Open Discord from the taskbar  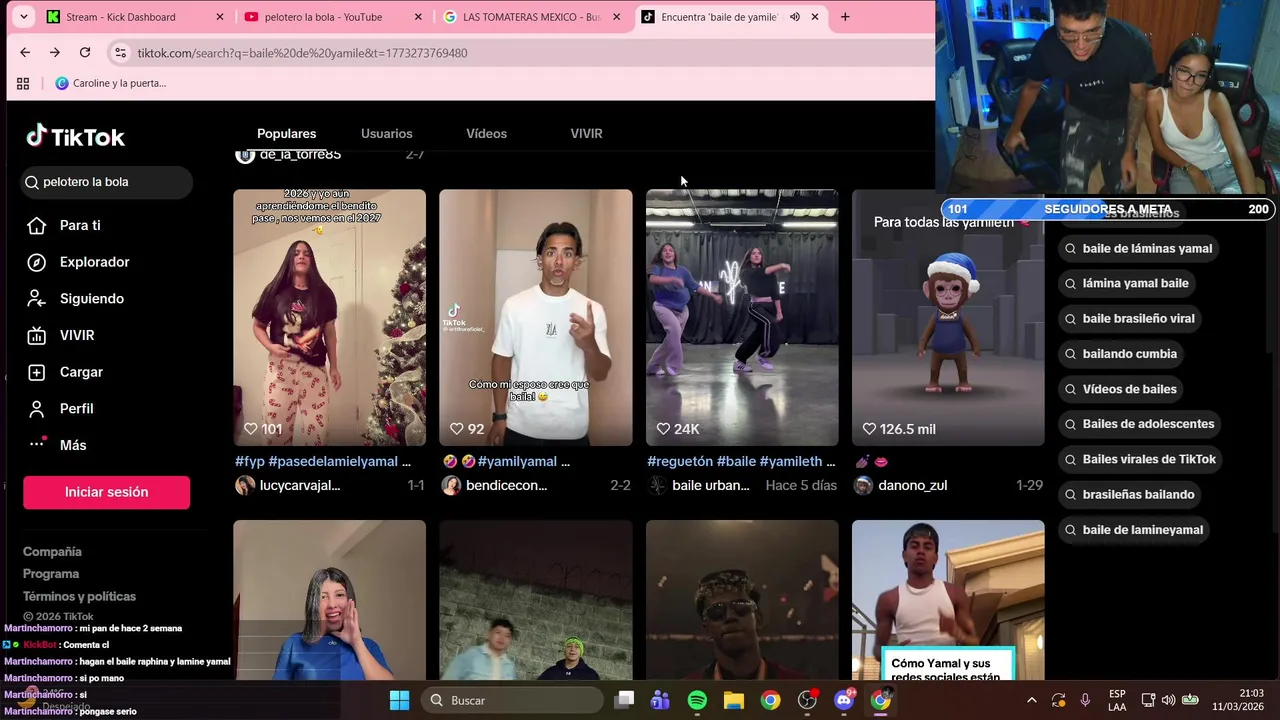[x=843, y=700]
